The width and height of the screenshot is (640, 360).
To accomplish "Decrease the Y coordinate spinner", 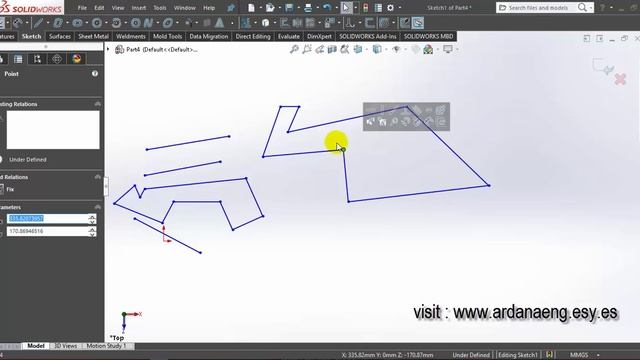I will point(92,234).
